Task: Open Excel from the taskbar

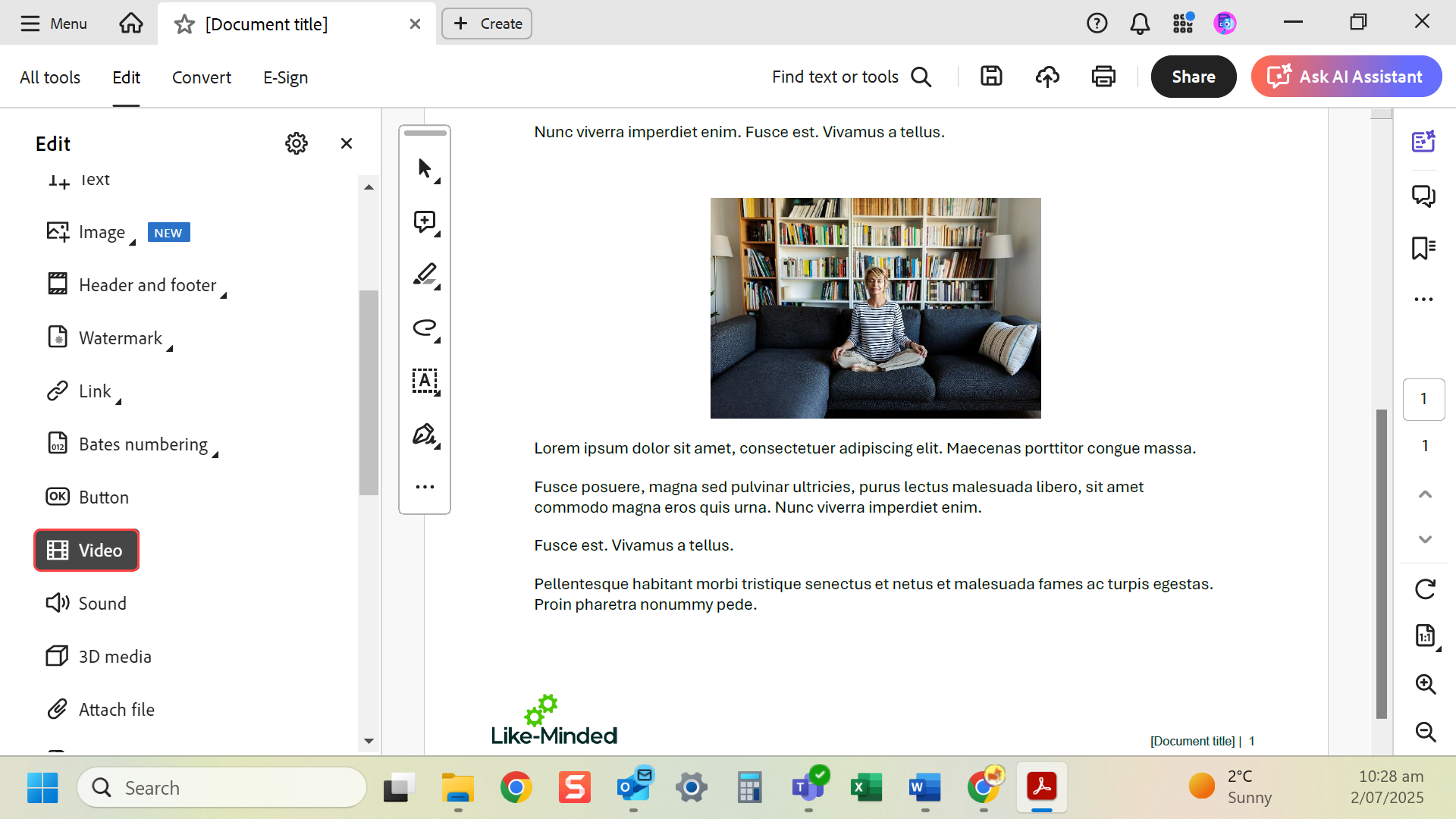Action: 866,788
